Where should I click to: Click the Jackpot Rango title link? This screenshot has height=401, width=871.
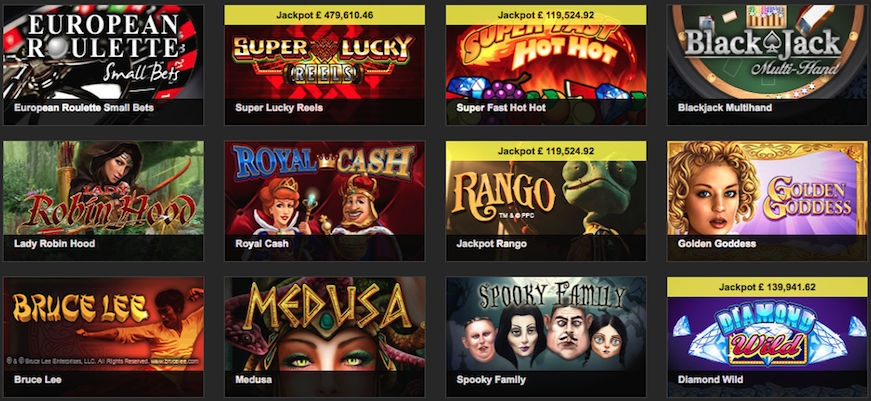pyautogui.click(x=492, y=244)
